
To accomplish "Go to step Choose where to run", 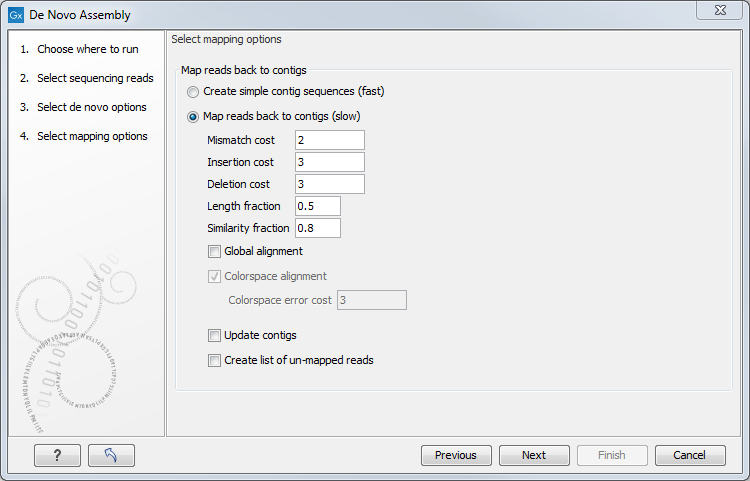I will pos(87,49).
